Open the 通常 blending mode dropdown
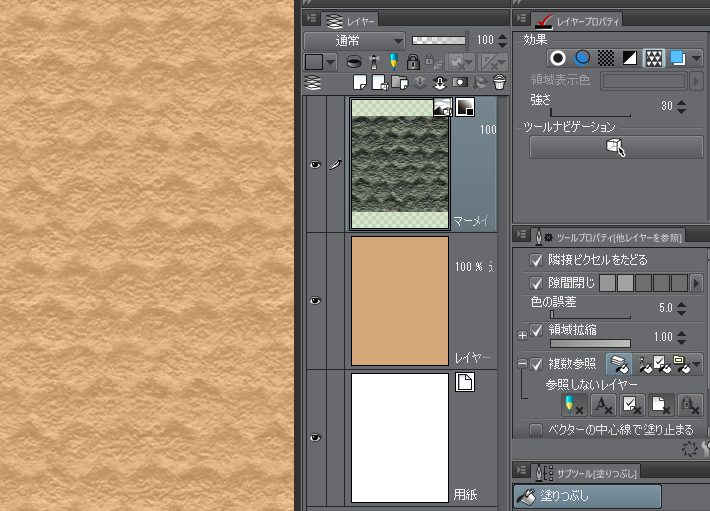Image resolution: width=710 pixels, height=511 pixels. coord(355,41)
